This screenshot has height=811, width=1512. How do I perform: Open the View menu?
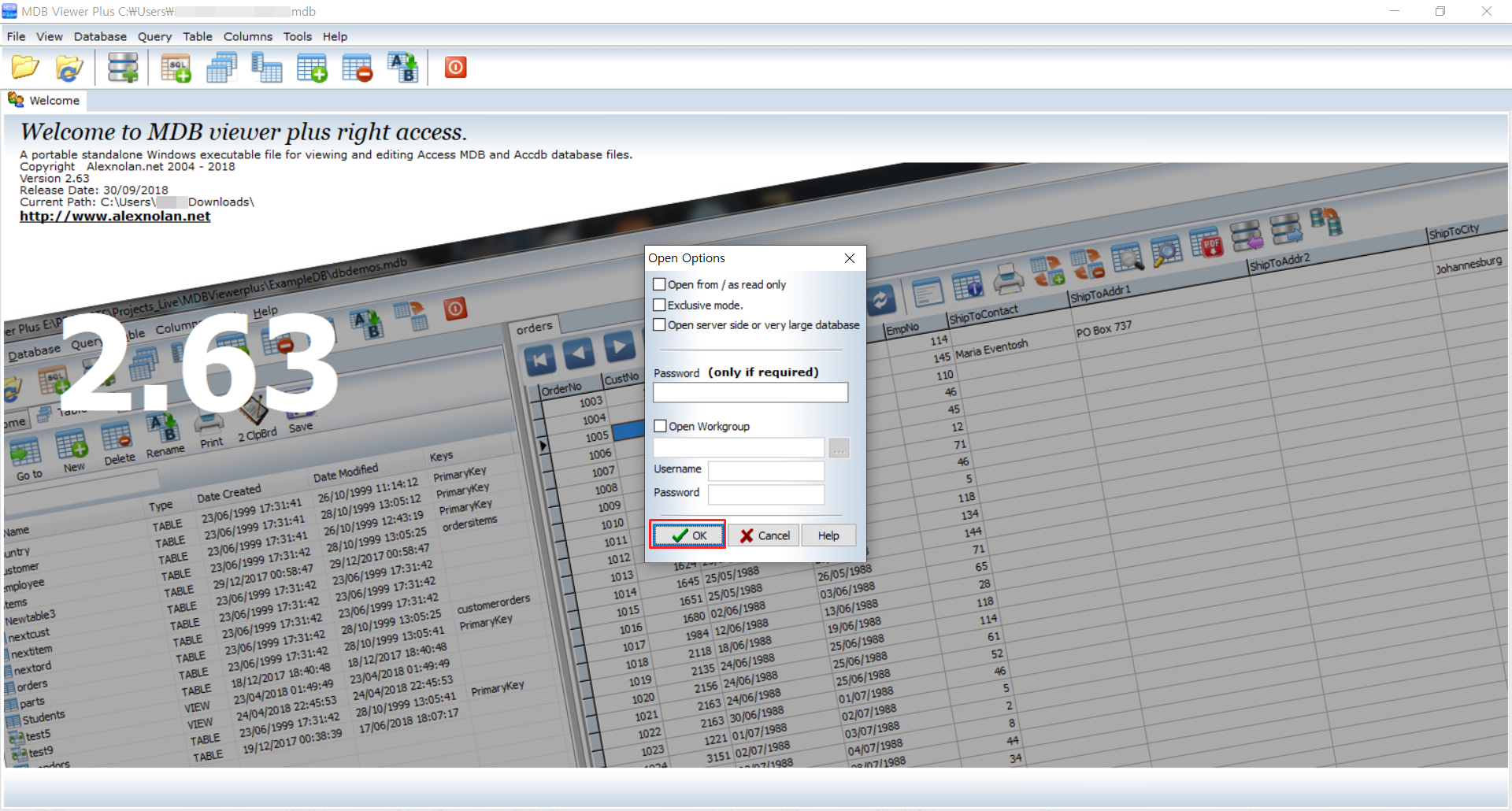[50, 36]
